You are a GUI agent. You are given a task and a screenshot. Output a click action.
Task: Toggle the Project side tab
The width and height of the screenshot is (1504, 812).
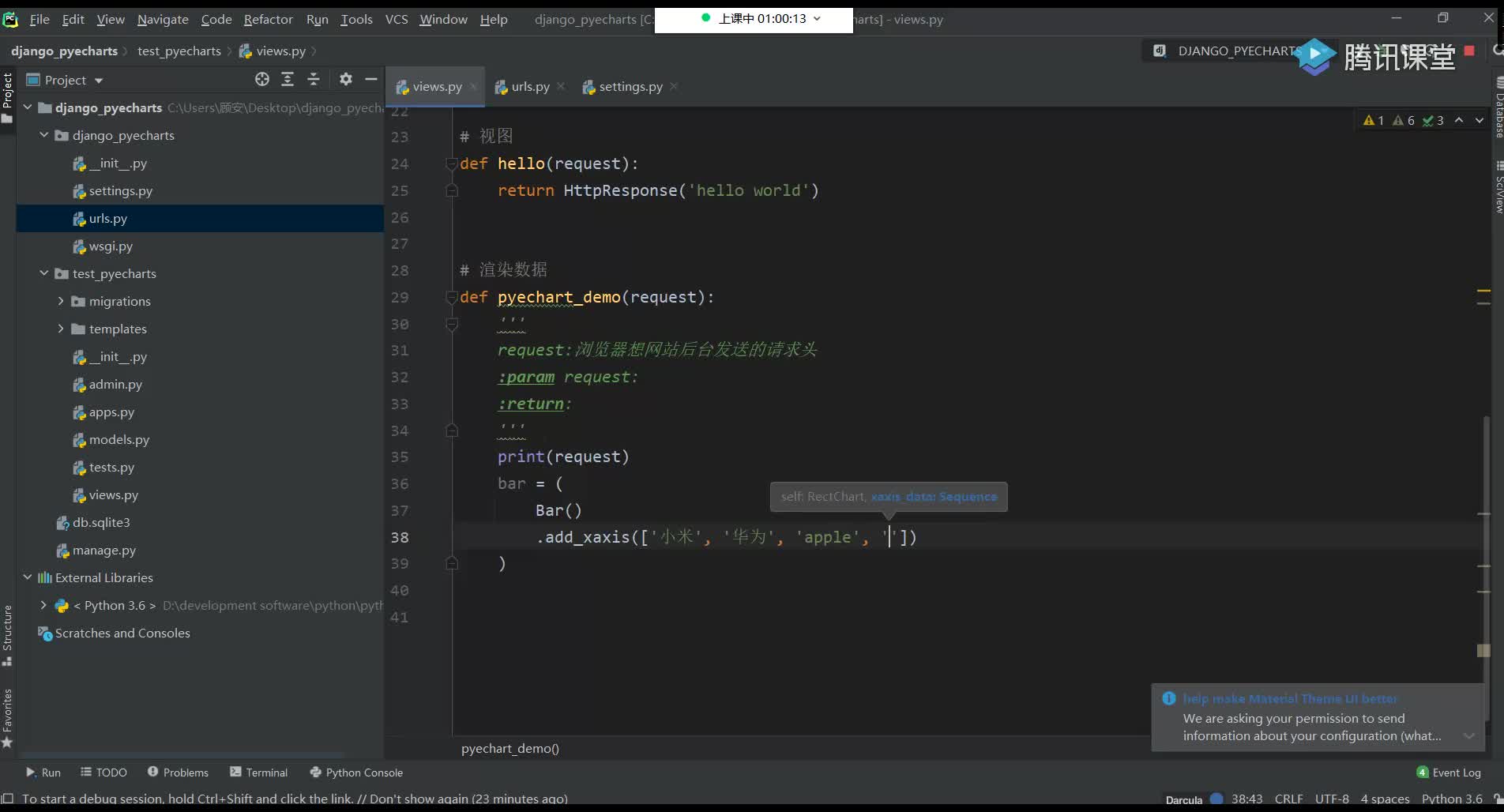(7, 97)
